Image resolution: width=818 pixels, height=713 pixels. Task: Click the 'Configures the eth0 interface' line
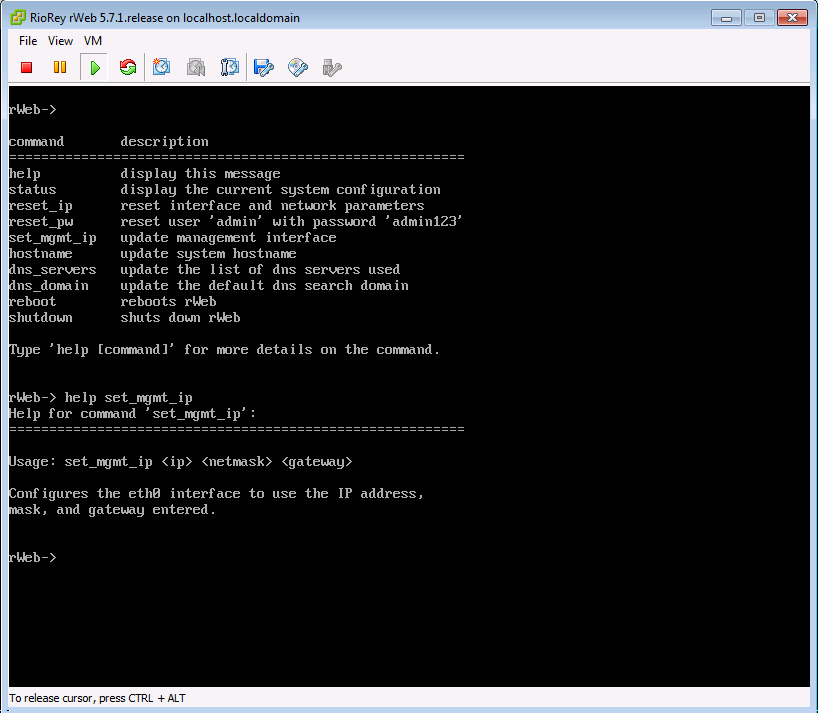pyautogui.click(x=216, y=493)
